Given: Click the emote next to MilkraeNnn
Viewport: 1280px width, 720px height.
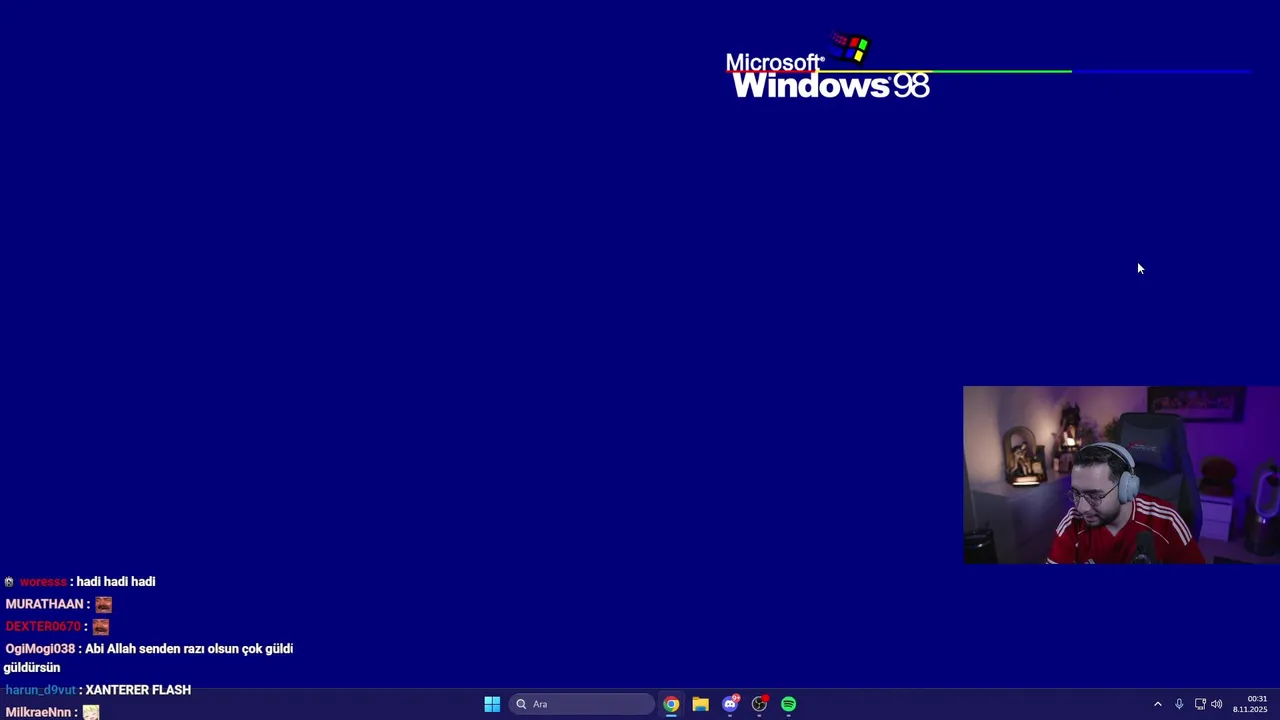Looking at the screenshot, I should [91, 712].
